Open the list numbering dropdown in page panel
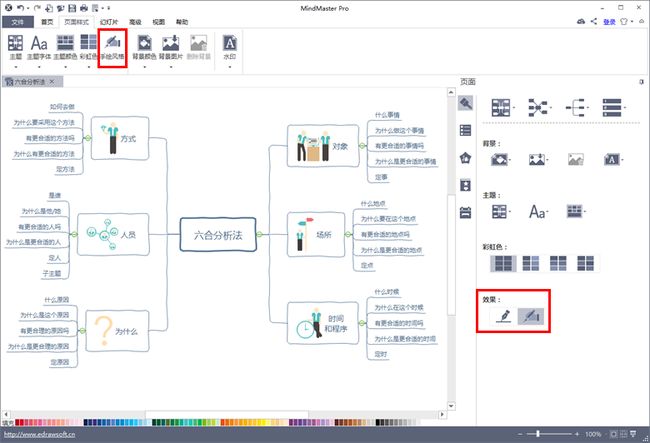Viewport: 650px width, 443px height. (614, 108)
